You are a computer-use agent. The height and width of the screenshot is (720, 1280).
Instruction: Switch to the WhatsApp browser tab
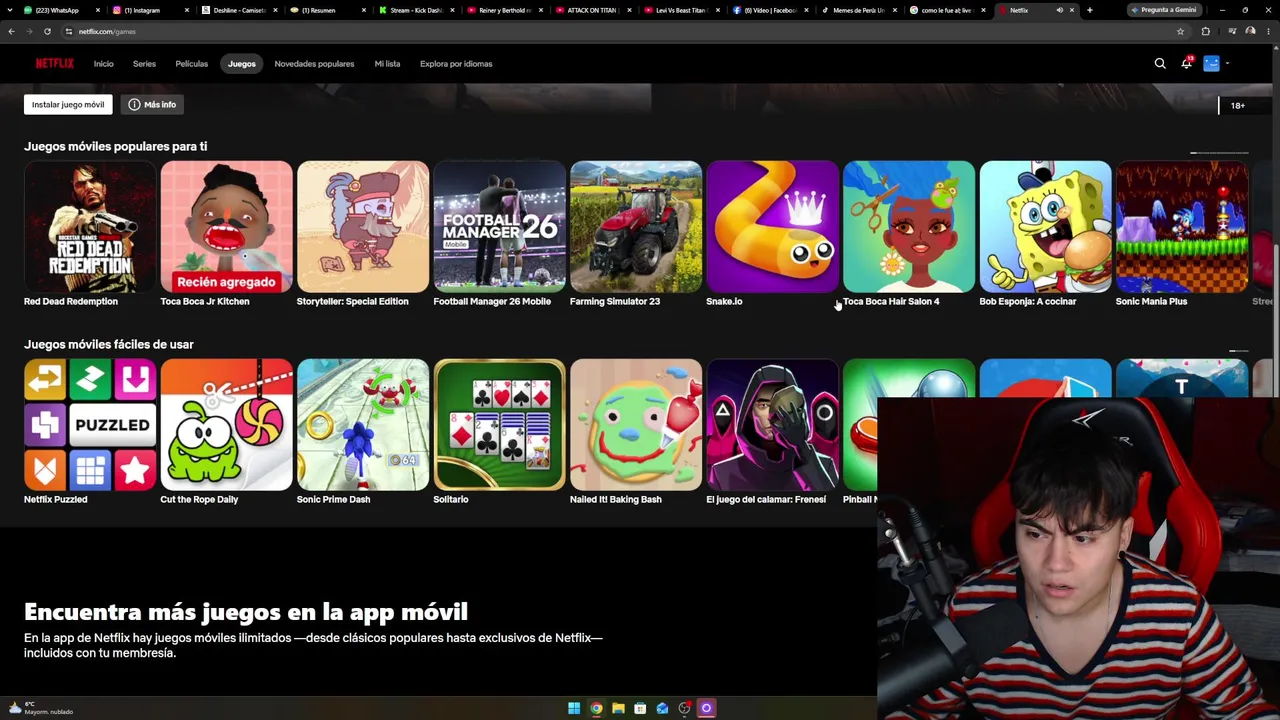[63, 10]
